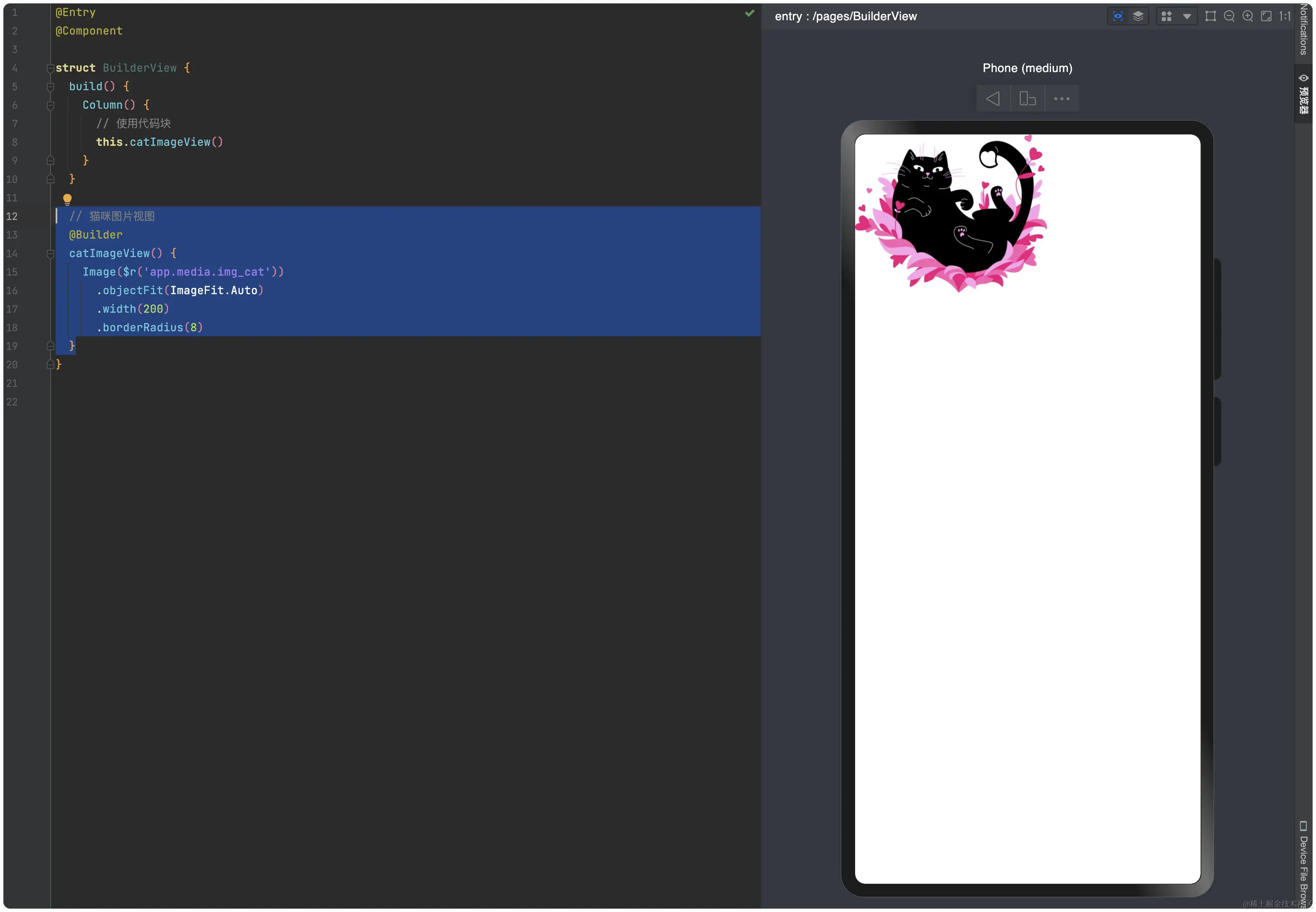Click 'BuilderView' struct name in code
The height and width of the screenshot is (912, 1316).
point(139,68)
